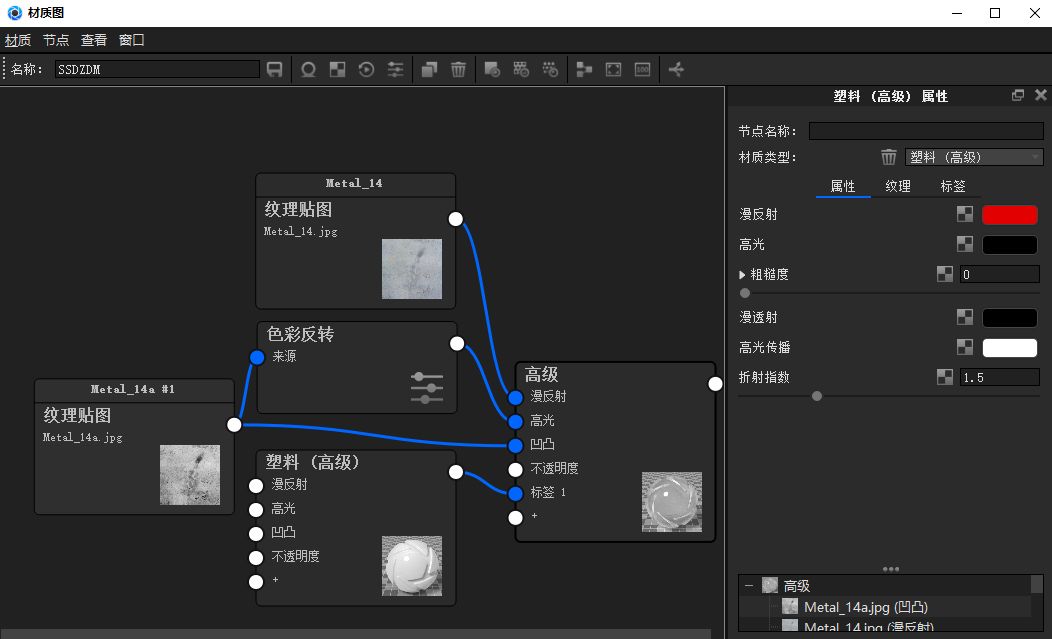Expand the 粗糙度 disclosure triangle
Screen dimensions: 1052x639
[x=742, y=275]
